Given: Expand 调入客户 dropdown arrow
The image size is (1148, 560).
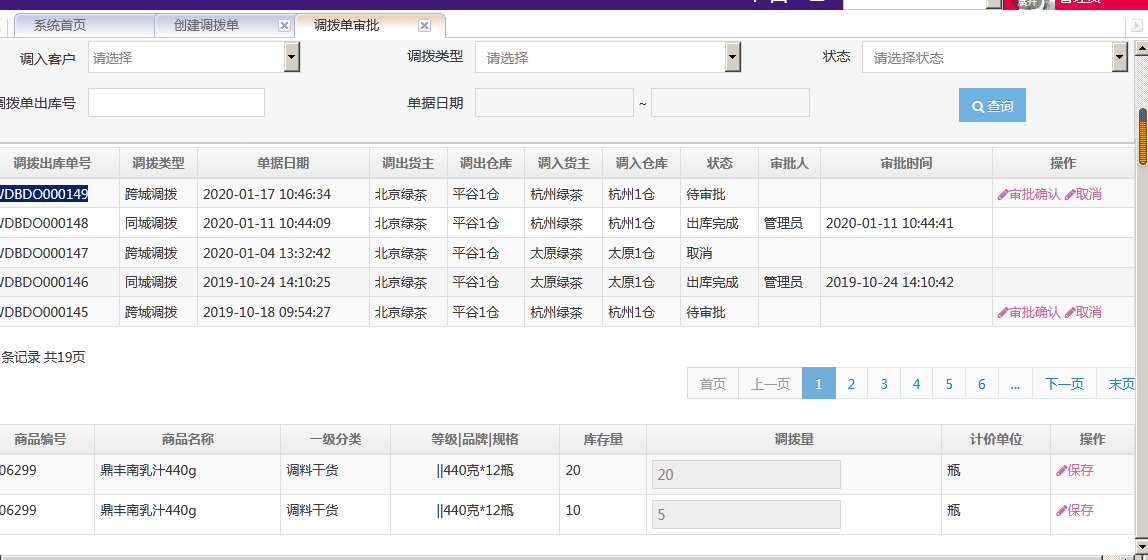Looking at the screenshot, I should pos(291,57).
